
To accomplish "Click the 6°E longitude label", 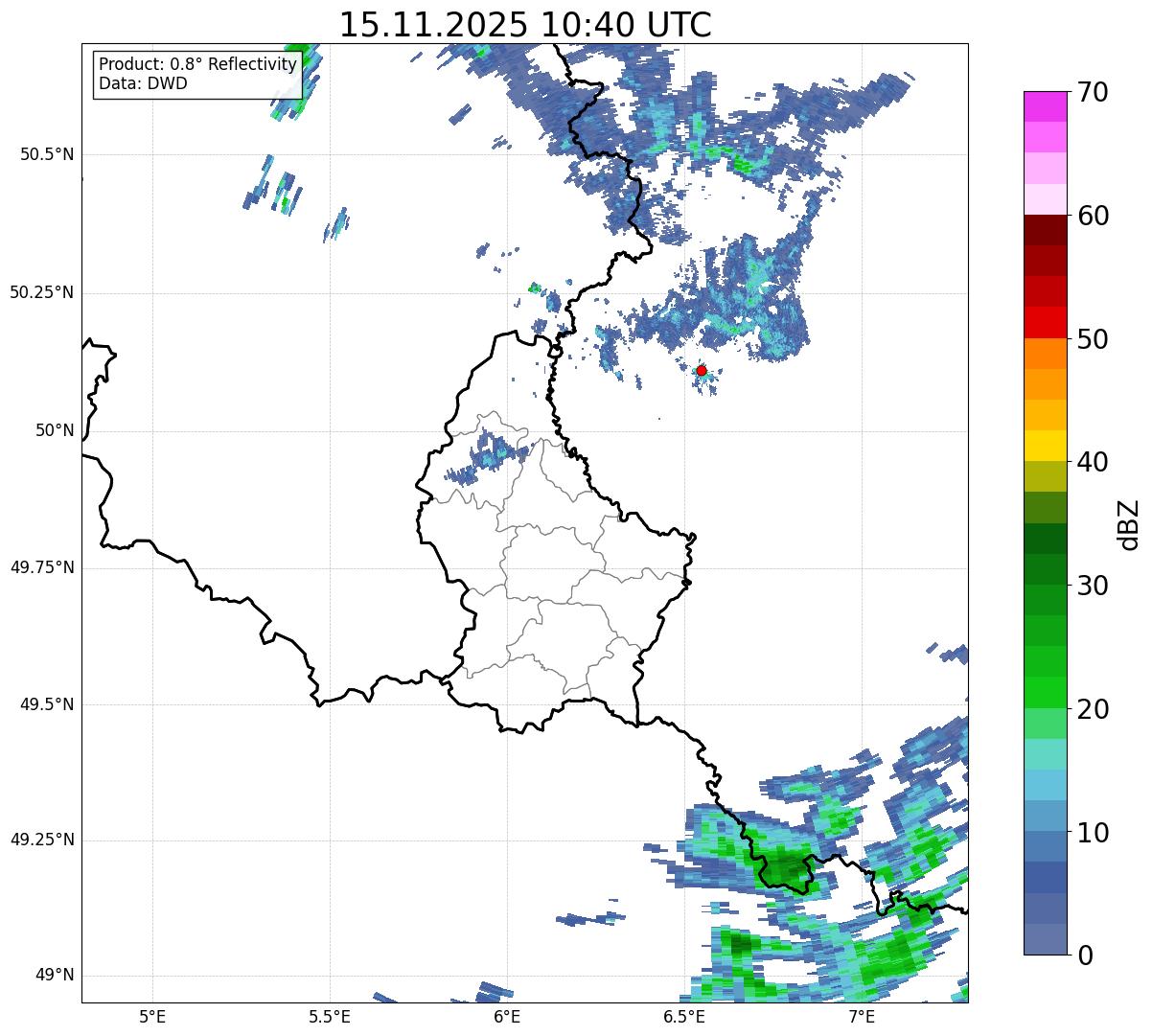I will tap(507, 1017).
